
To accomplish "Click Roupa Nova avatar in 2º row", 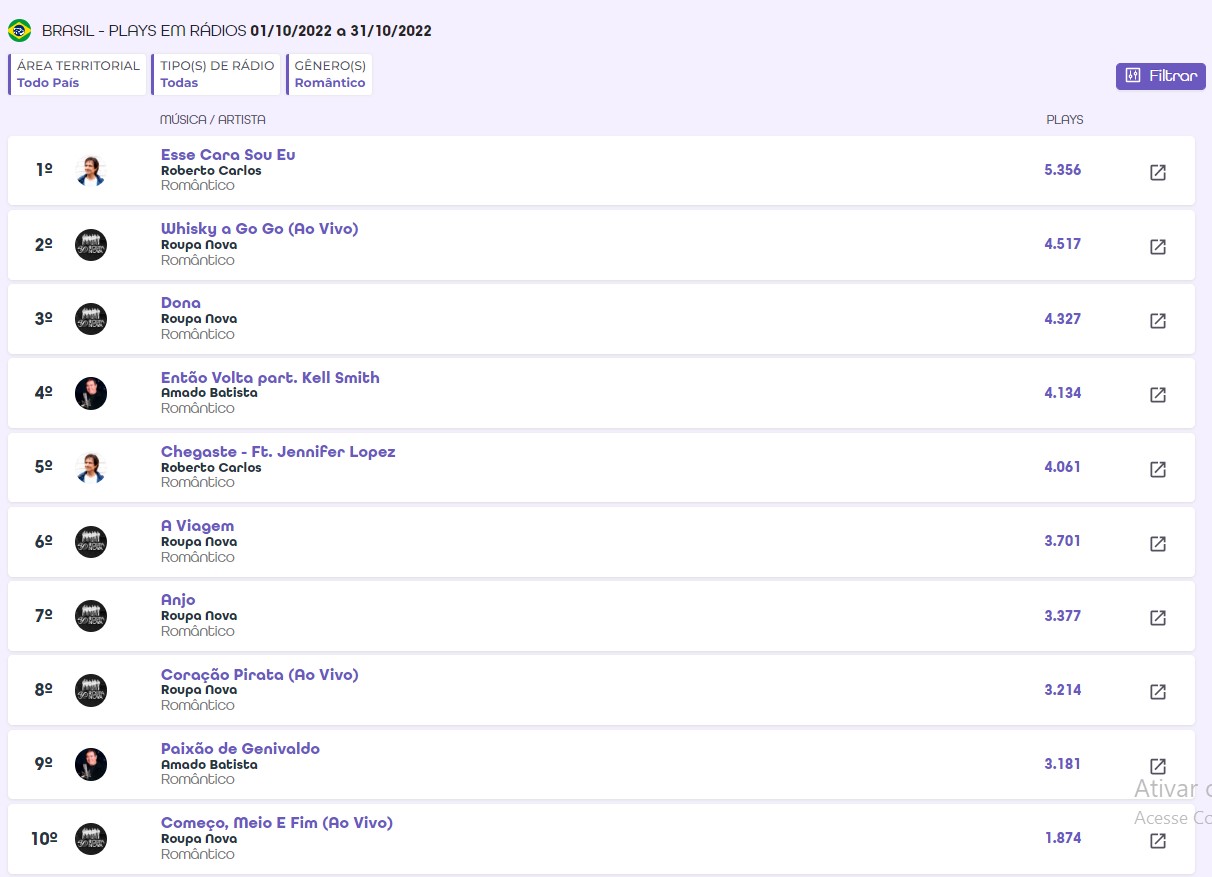I will coord(91,245).
